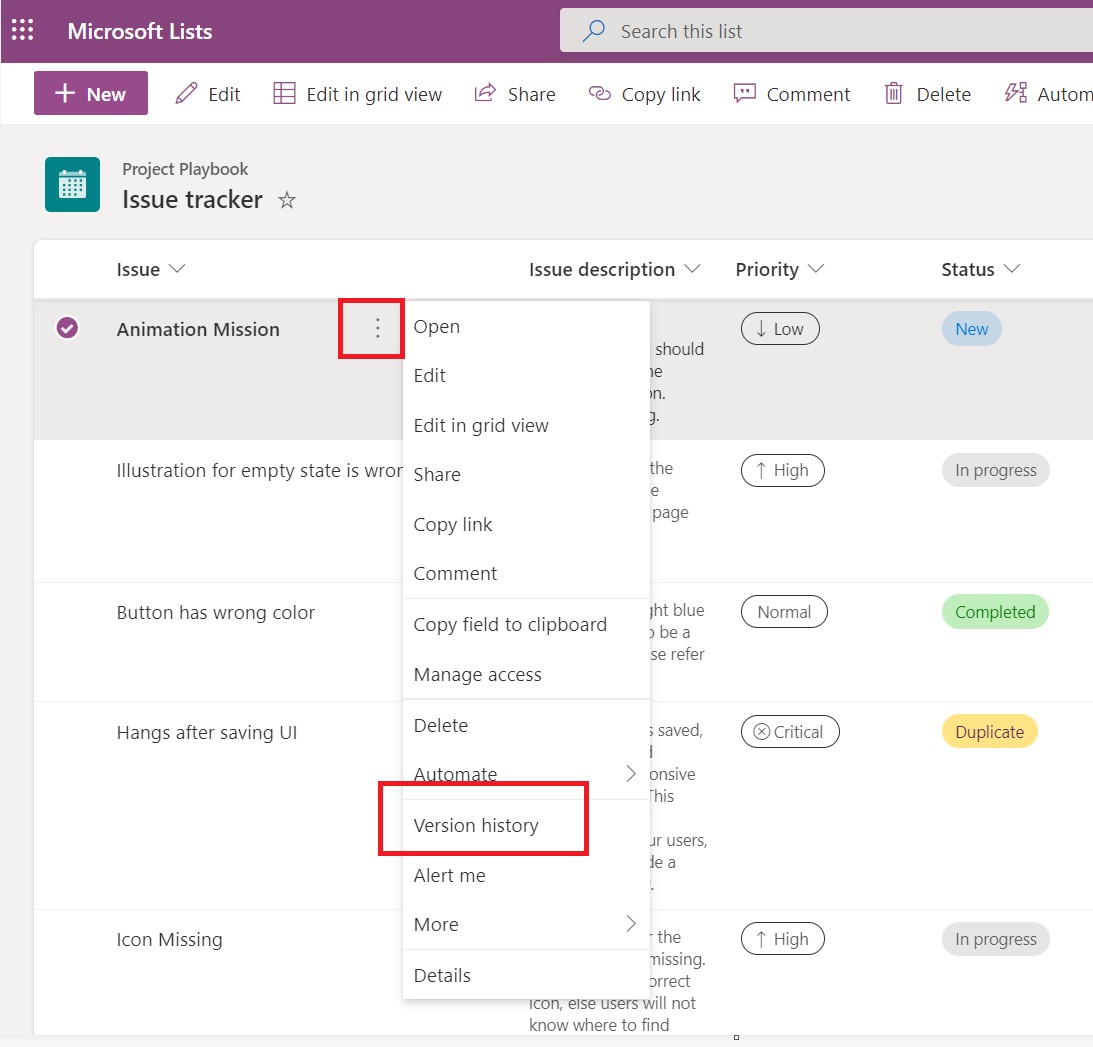Image resolution: width=1093 pixels, height=1047 pixels.
Task: Expand the Priority column header menu
Action: [x=816, y=269]
